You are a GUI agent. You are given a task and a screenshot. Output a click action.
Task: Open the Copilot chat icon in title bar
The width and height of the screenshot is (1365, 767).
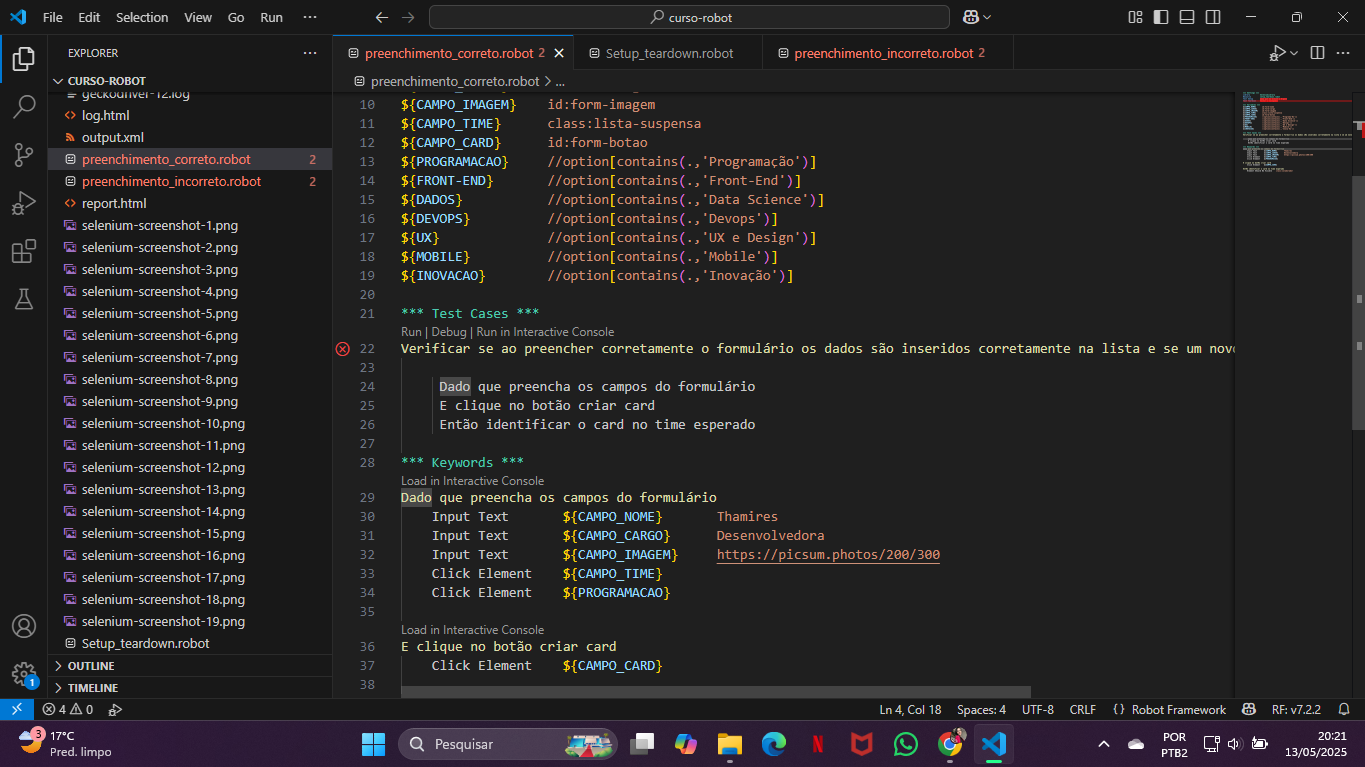[970, 17]
